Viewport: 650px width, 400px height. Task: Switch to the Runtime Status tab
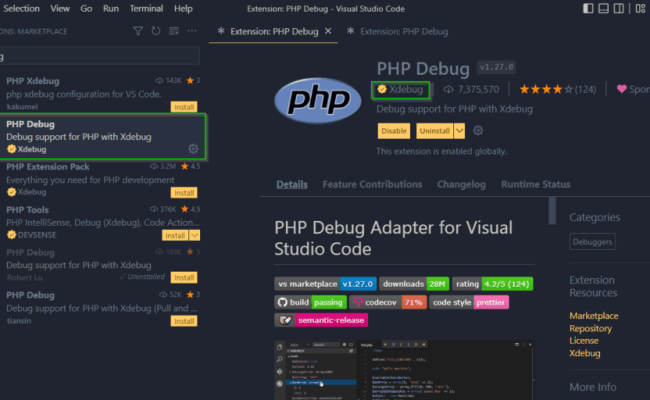pyautogui.click(x=536, y=184)
